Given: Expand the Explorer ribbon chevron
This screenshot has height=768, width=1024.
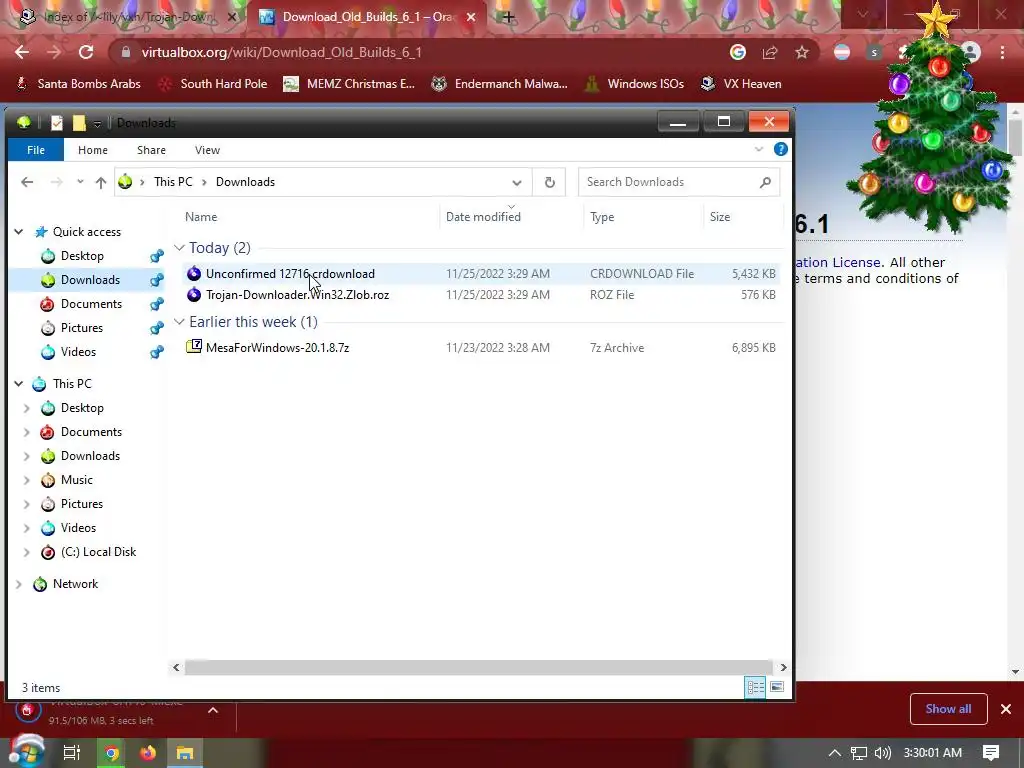Looking at the screenshot, I should [759, 150].
